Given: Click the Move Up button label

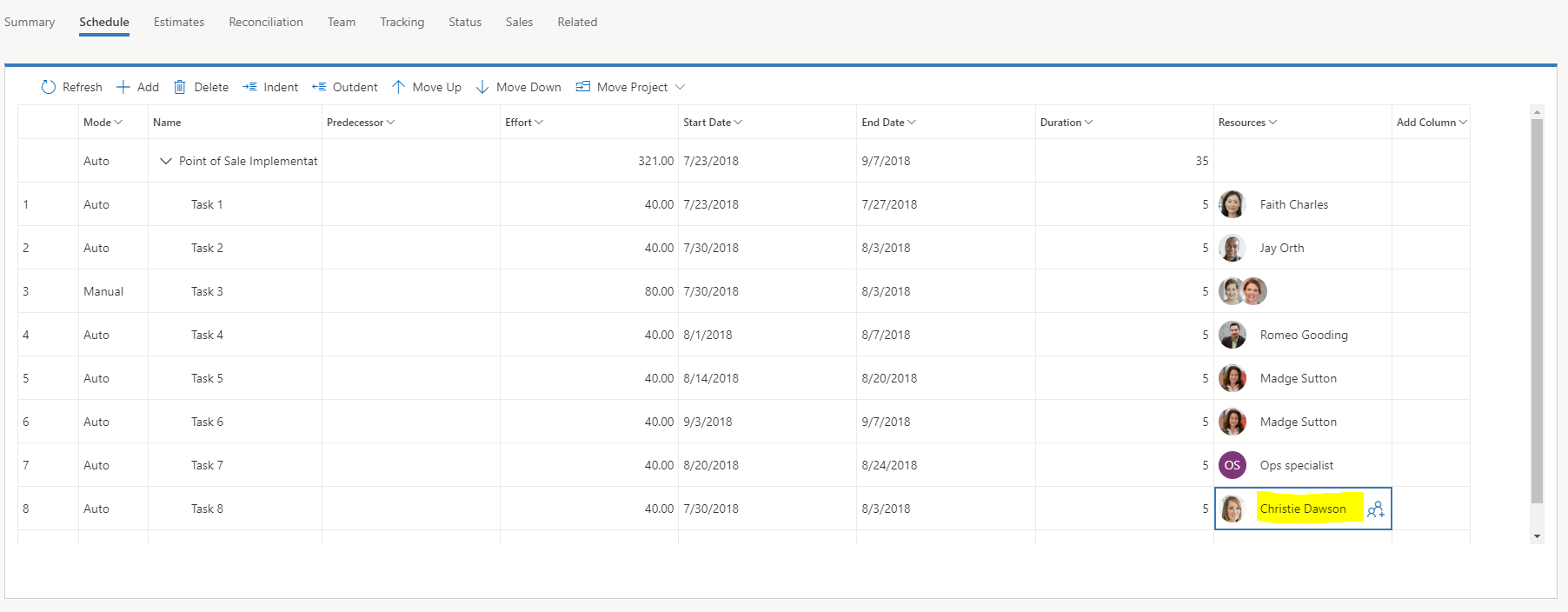Looking at the screenshot, I should pos(437,87).
